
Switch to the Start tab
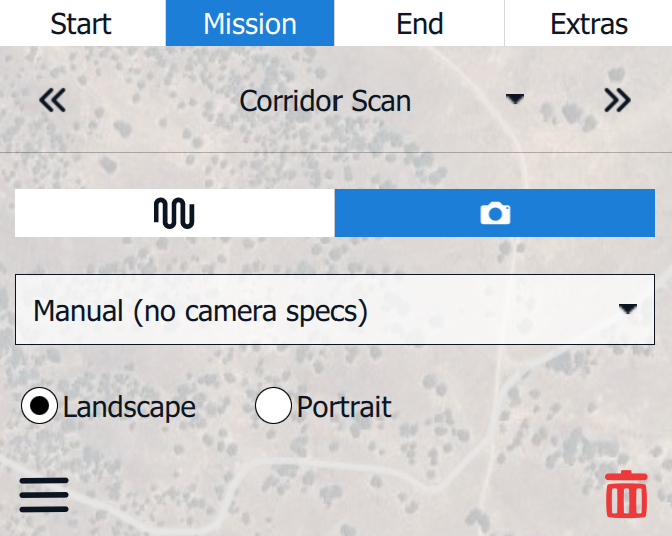click(81, 23)
